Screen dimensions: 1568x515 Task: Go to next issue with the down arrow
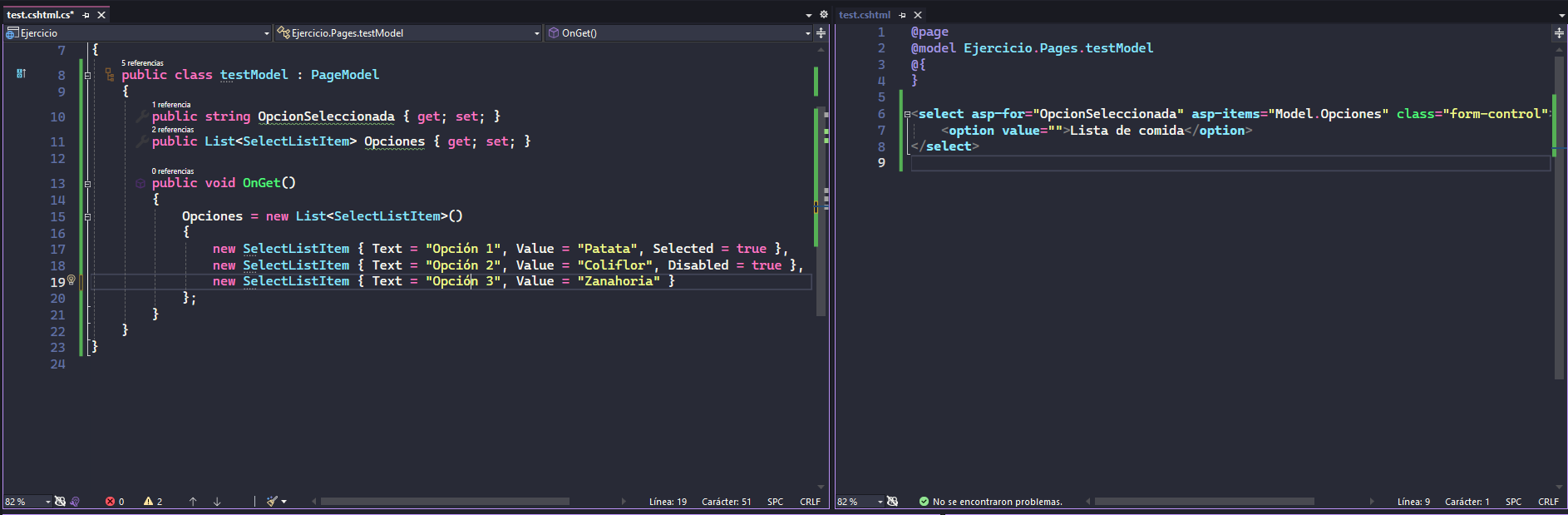(217, 502)
